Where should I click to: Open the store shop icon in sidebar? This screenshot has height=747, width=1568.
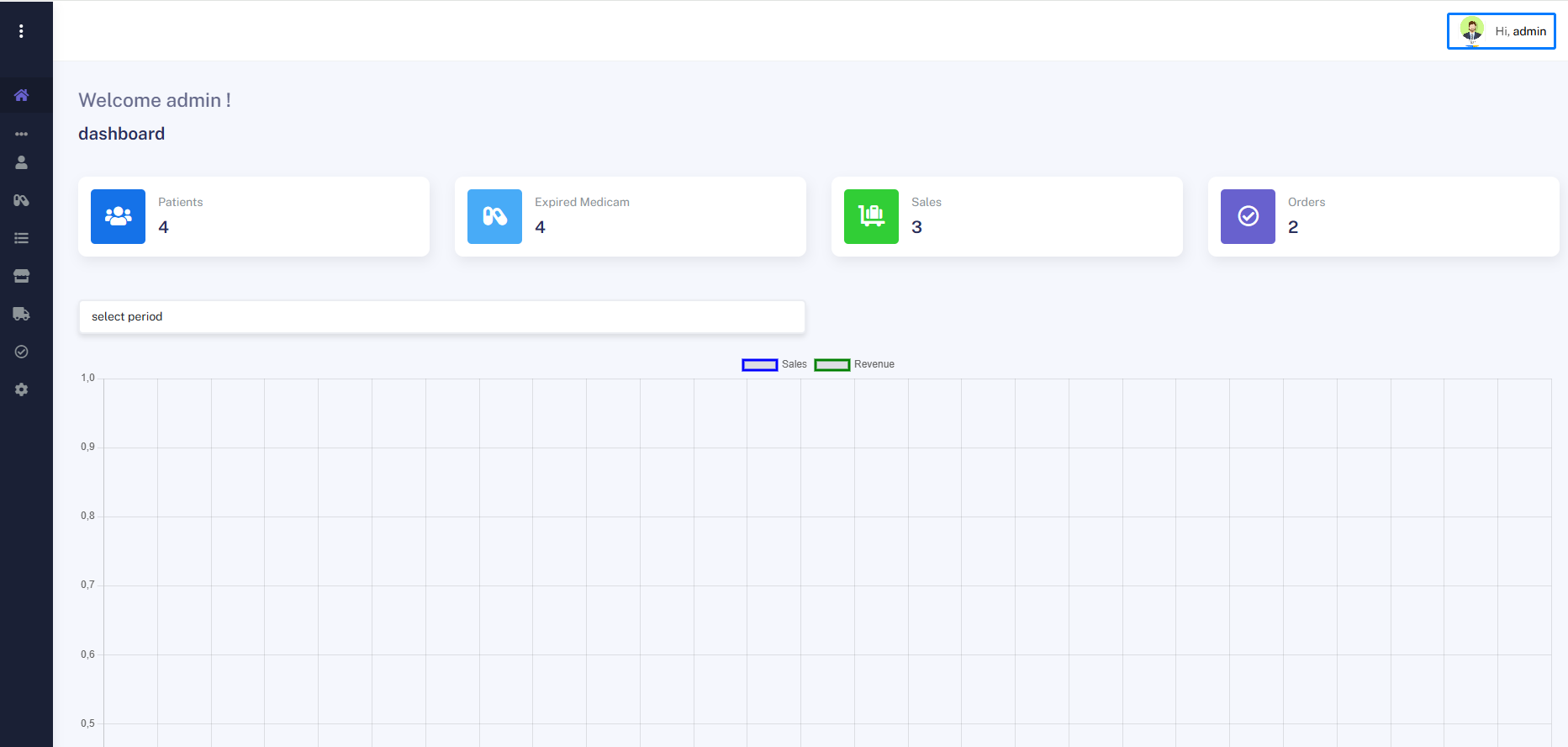coord(22,276)
